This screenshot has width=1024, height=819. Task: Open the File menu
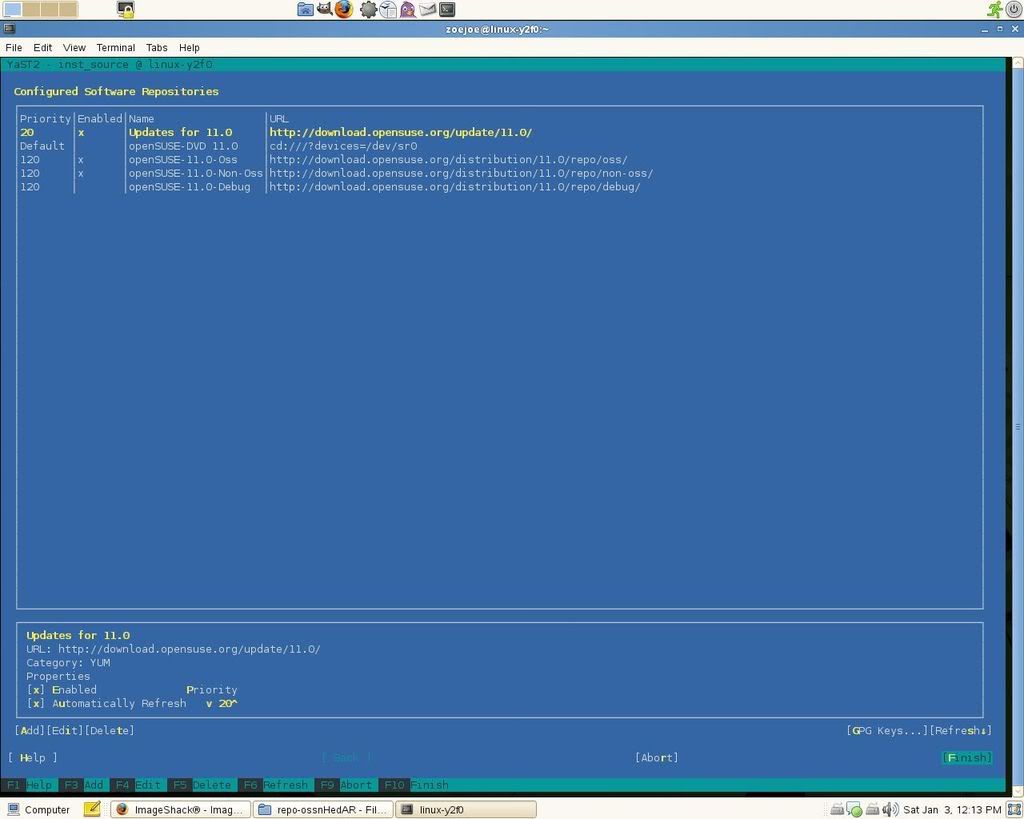14,48
